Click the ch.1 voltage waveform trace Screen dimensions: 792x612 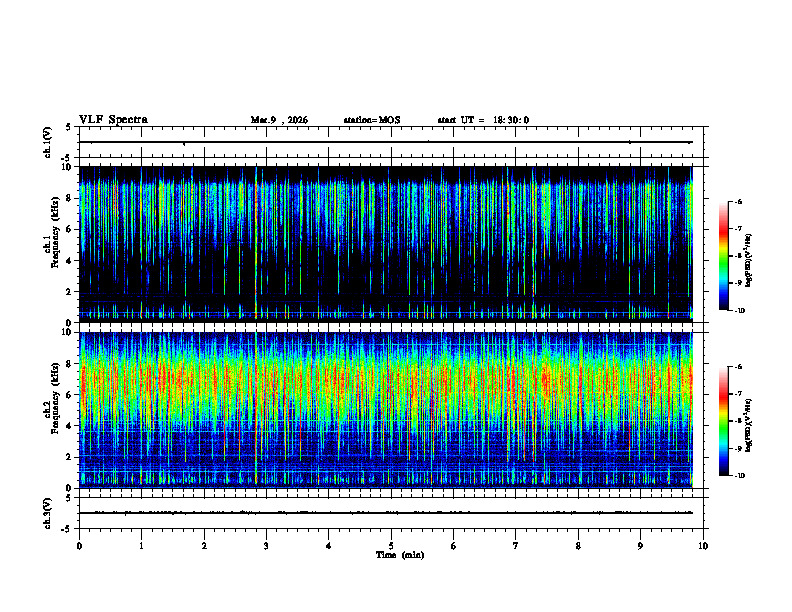[x=386, y=142]
